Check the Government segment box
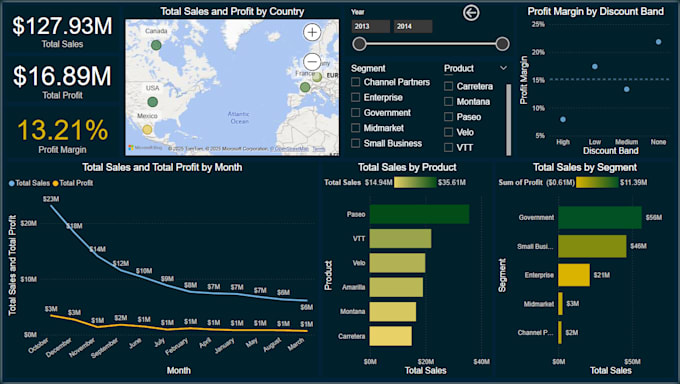Image resolution: width=680 pixels, height=384 pixels. click(x=356, y=112)
